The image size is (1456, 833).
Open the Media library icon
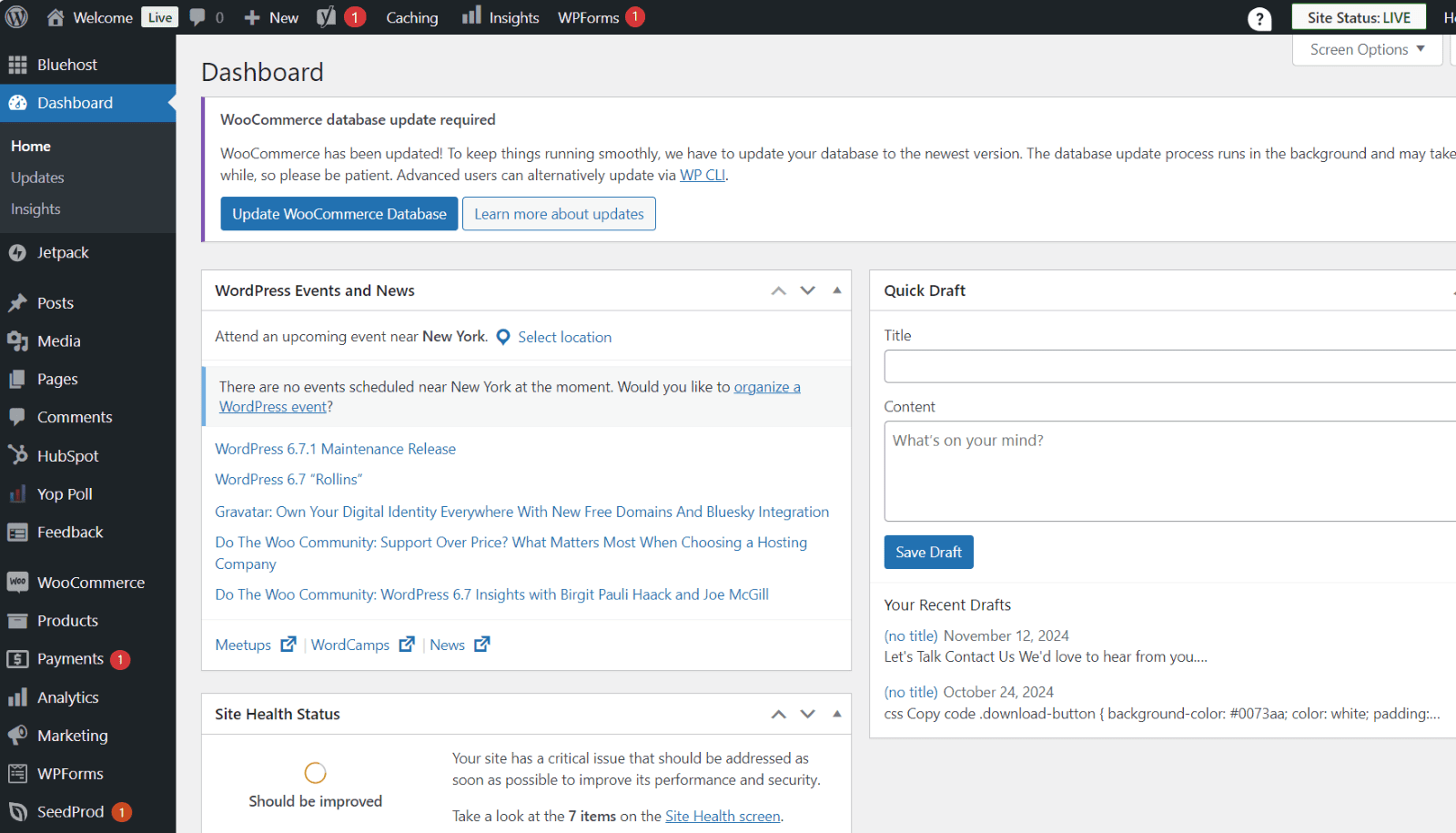click(x=19, y=340)
